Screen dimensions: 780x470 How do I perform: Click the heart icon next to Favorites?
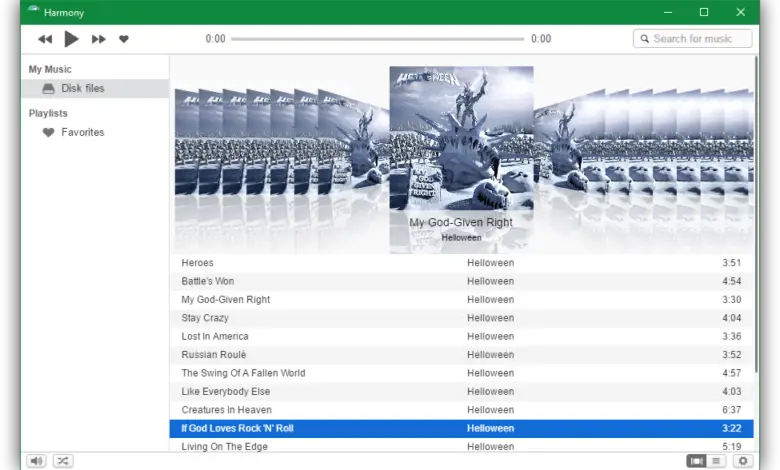point(48,132)
